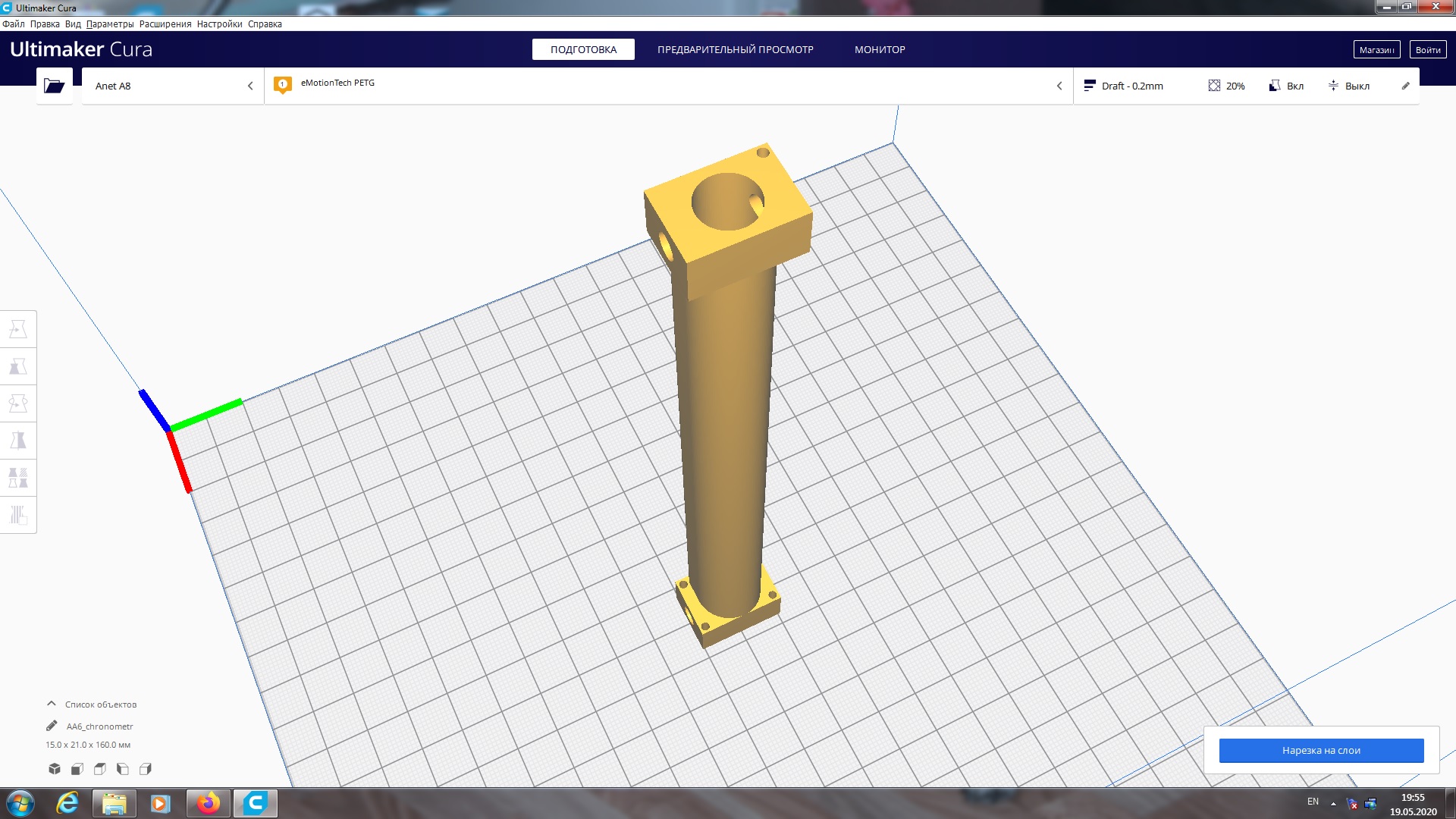
Task: Switch to front view cube icon
Action: point(77,769)
